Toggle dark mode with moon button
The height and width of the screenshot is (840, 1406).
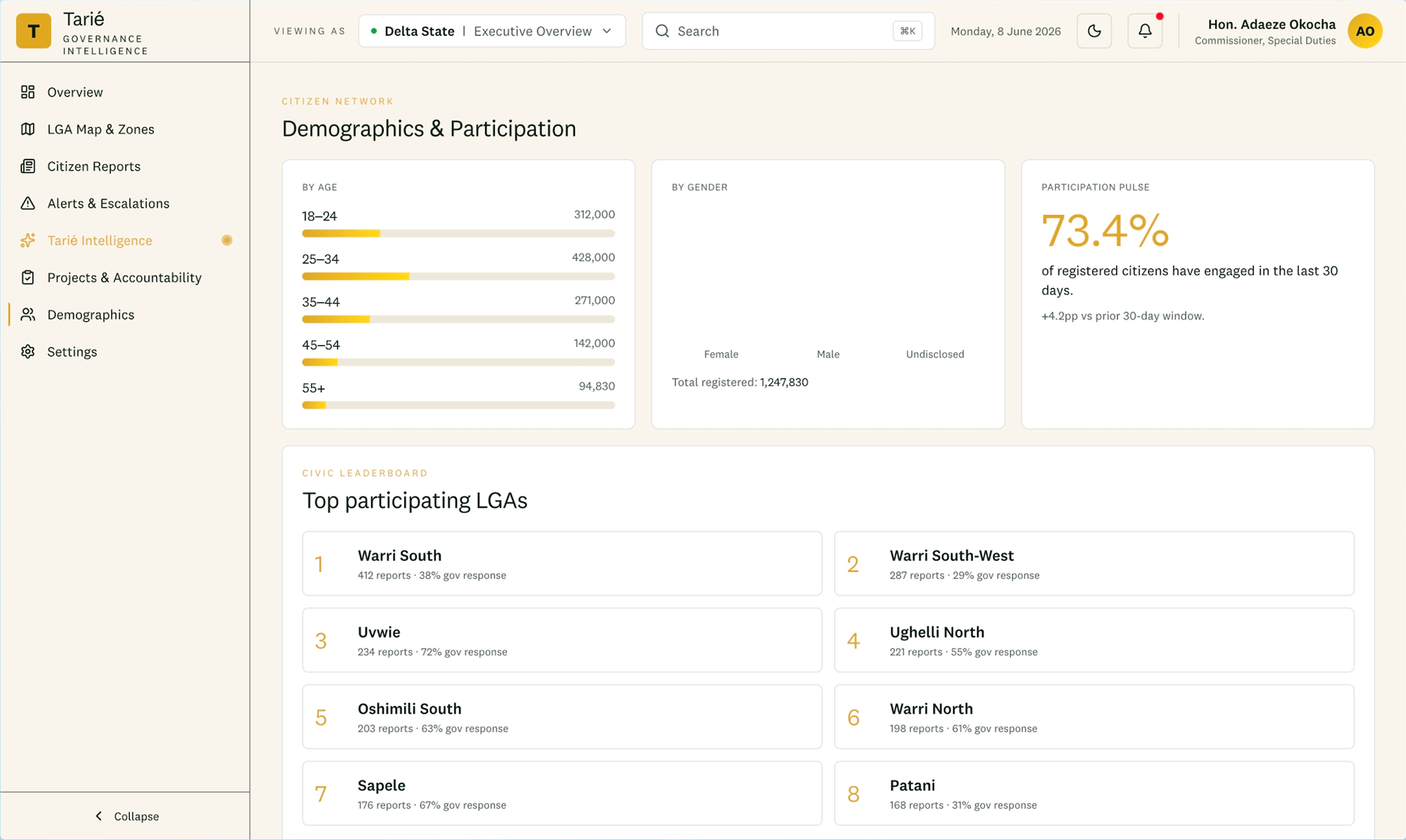[1094, 31]
